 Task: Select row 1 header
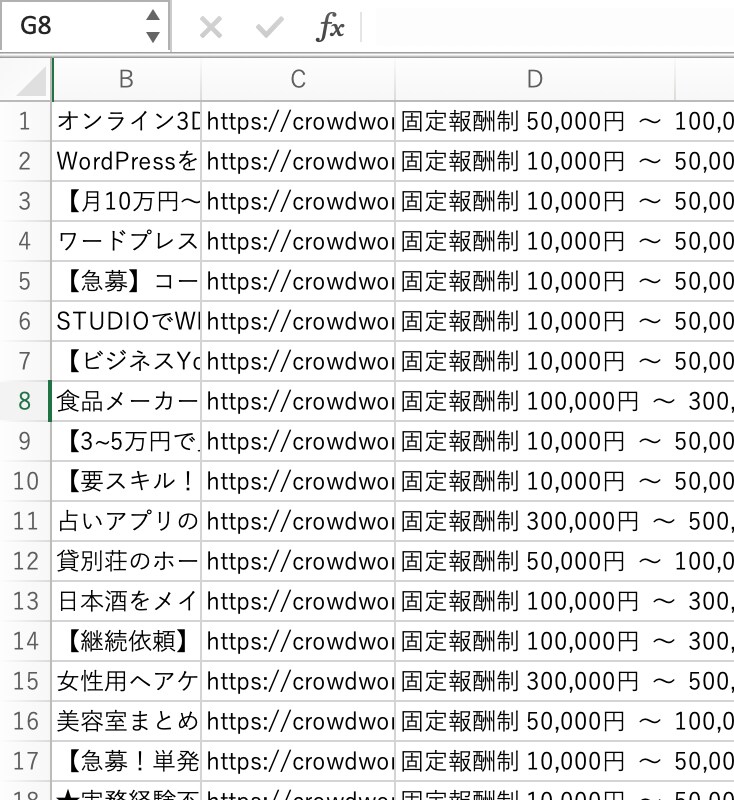[25, 121]
